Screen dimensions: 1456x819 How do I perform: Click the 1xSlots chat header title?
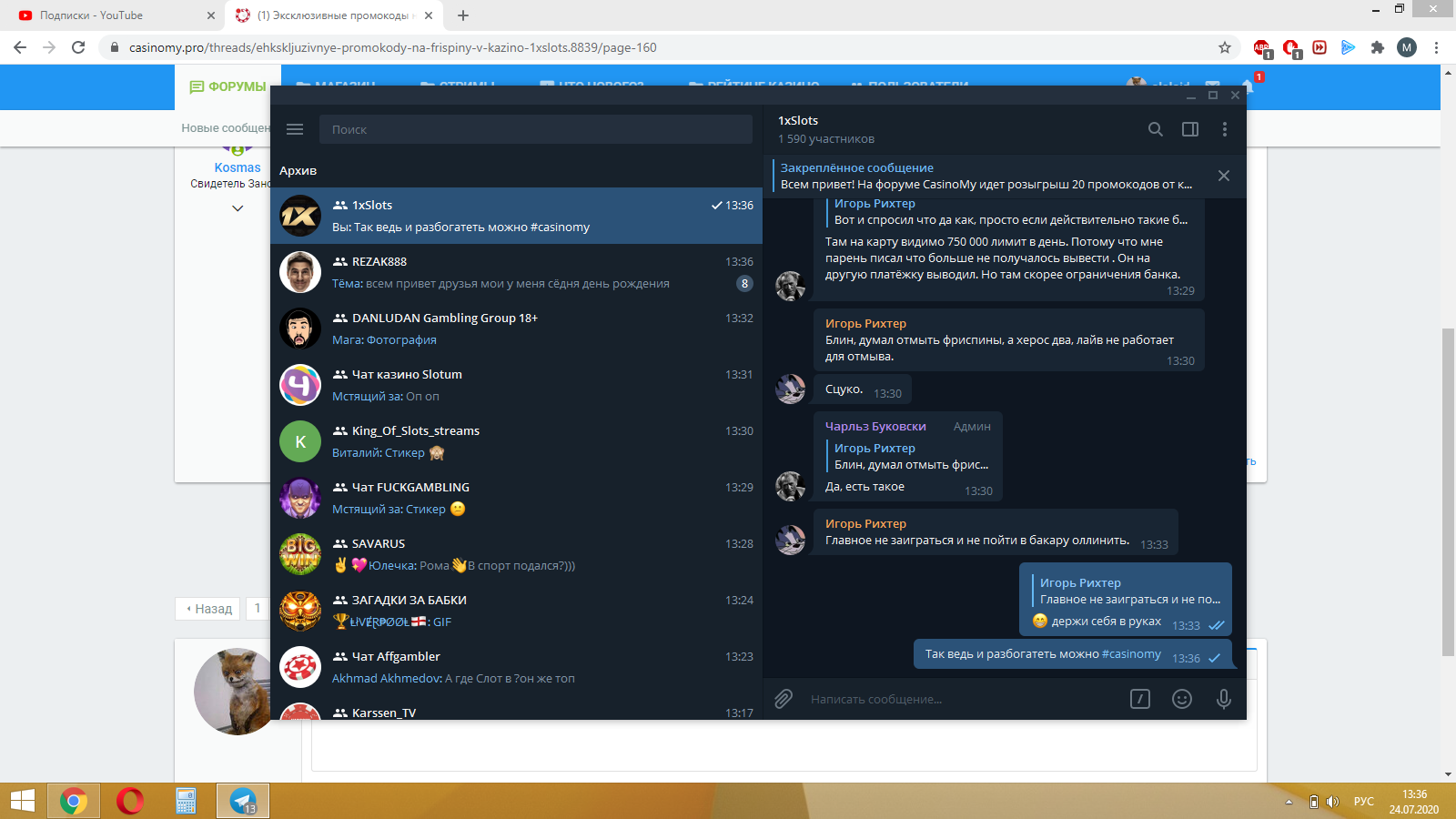(x=798, y=120)
